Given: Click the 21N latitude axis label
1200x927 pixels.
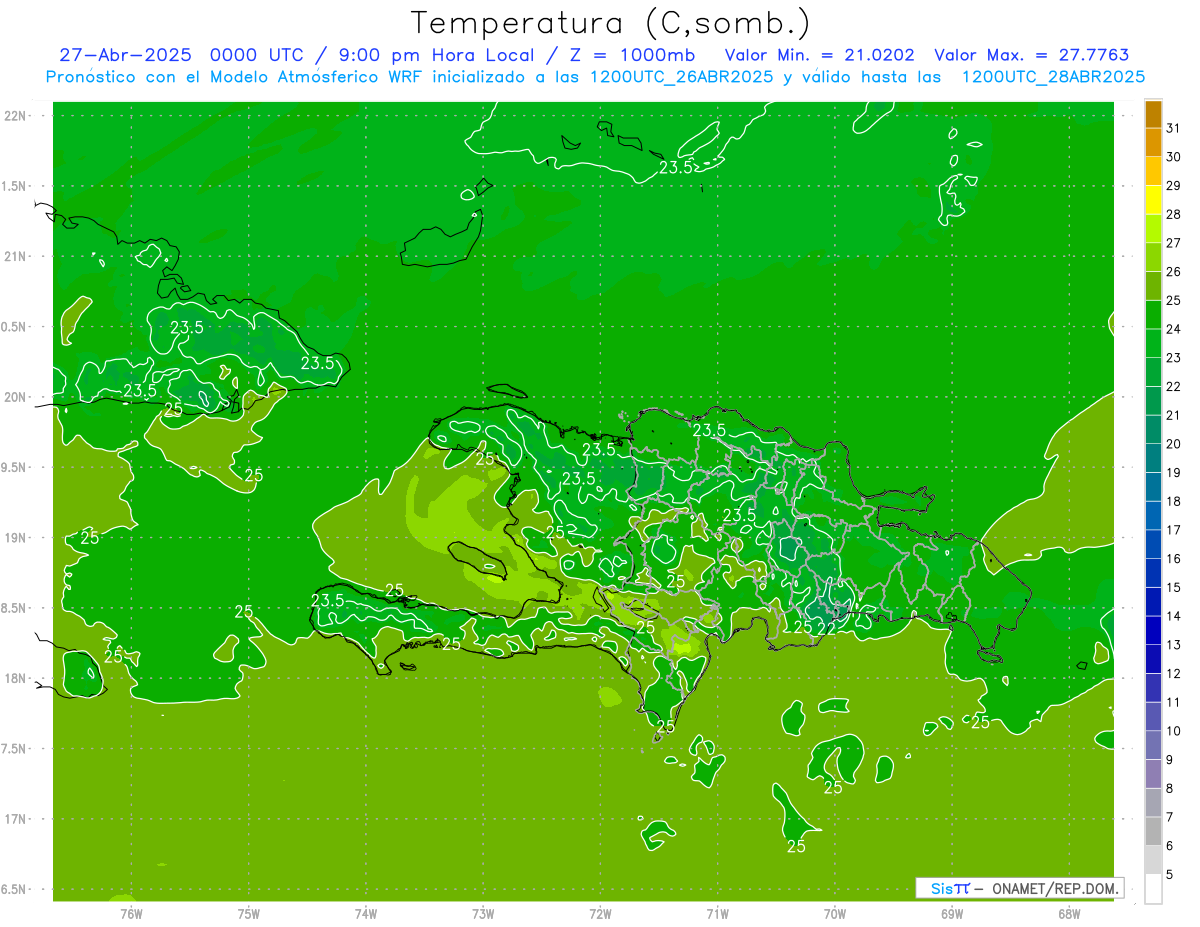Looking at the screenshot, I should click(14, 256).
